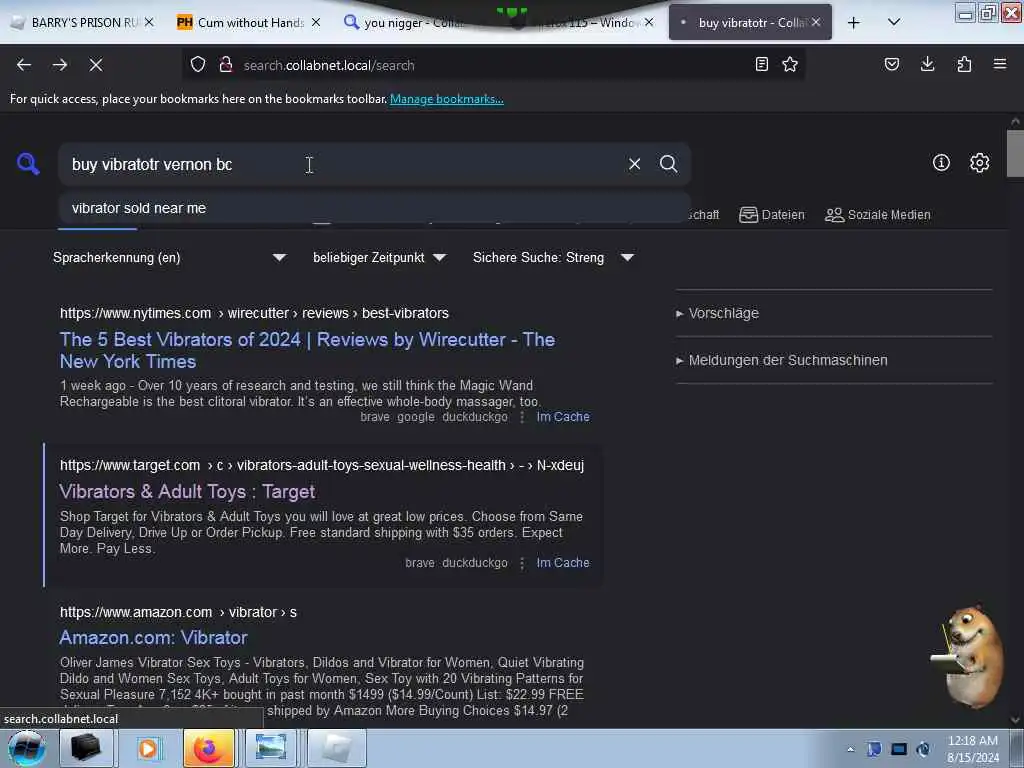Click the brave engine link under Target result

420,563
